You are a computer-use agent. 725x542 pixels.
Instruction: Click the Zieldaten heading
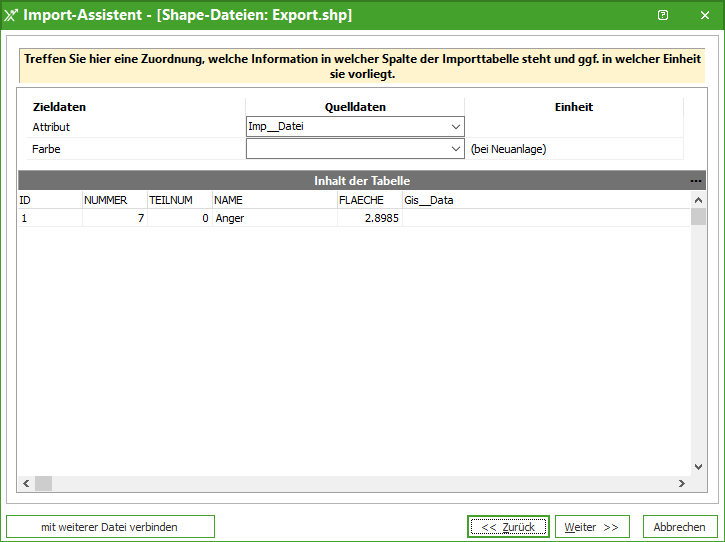(x=59, y=107)
